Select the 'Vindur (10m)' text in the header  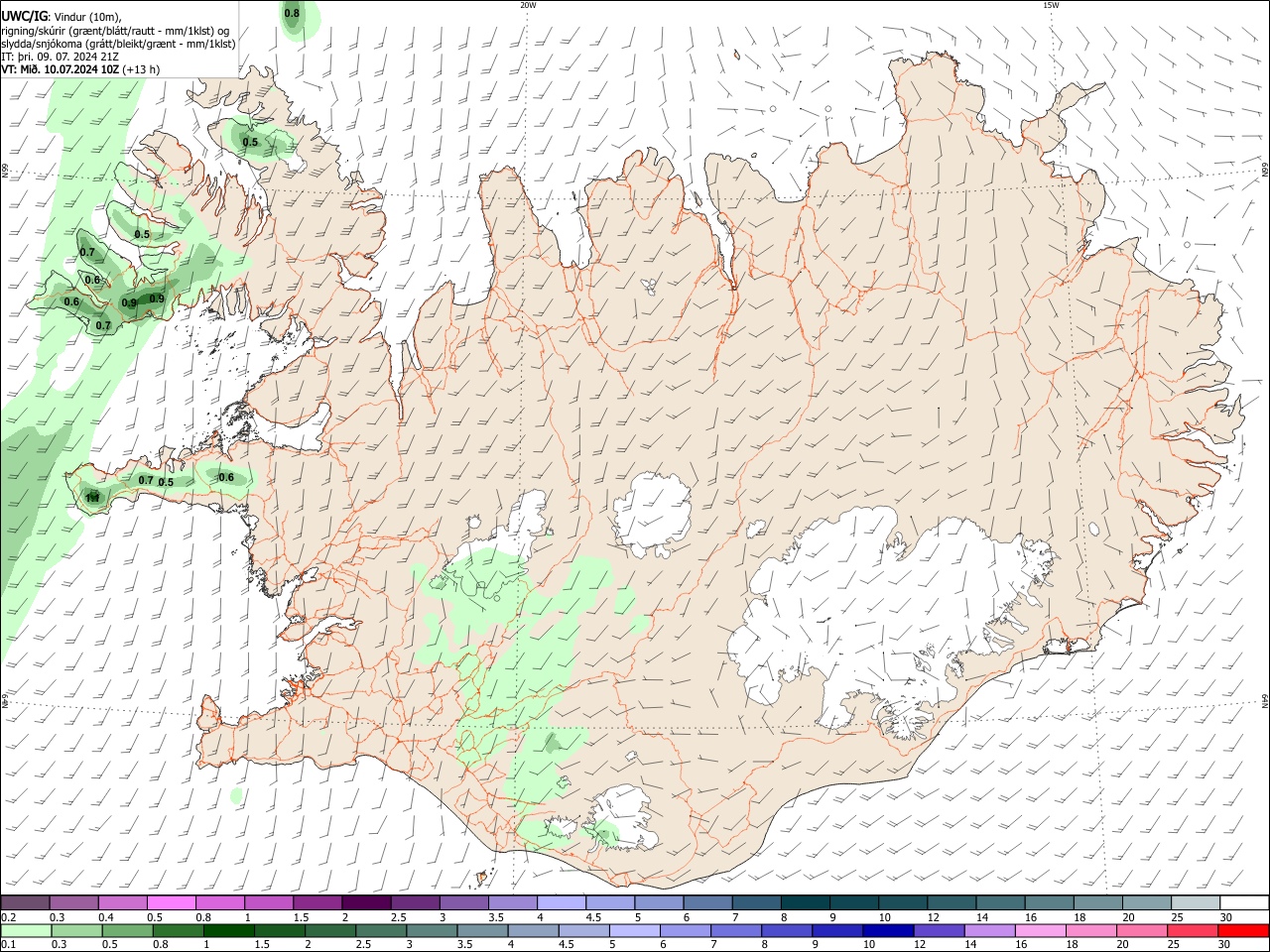(x=87, y=17)
